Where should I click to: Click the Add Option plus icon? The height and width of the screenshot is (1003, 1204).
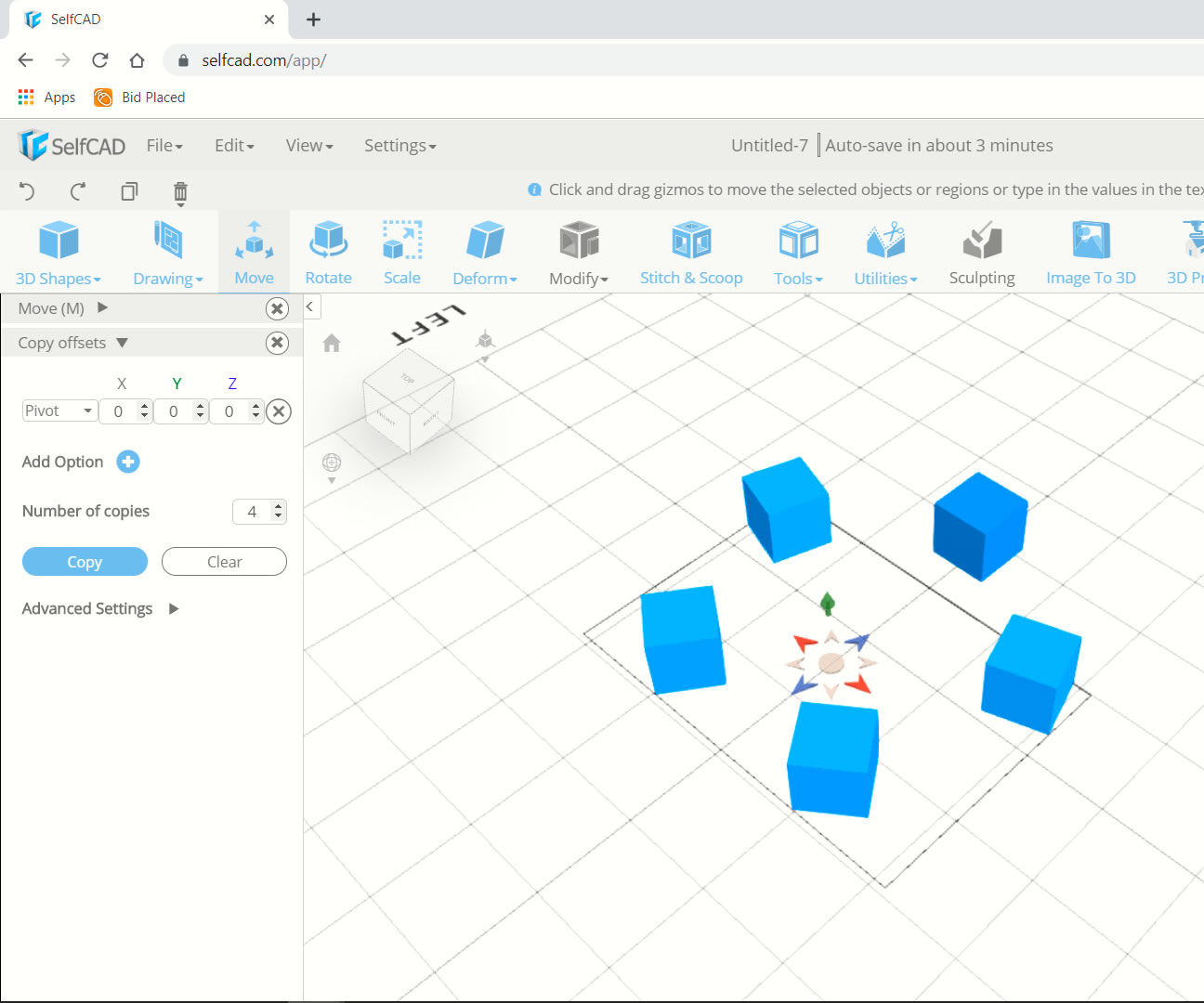pyautogui.click(x=128, y=462)
